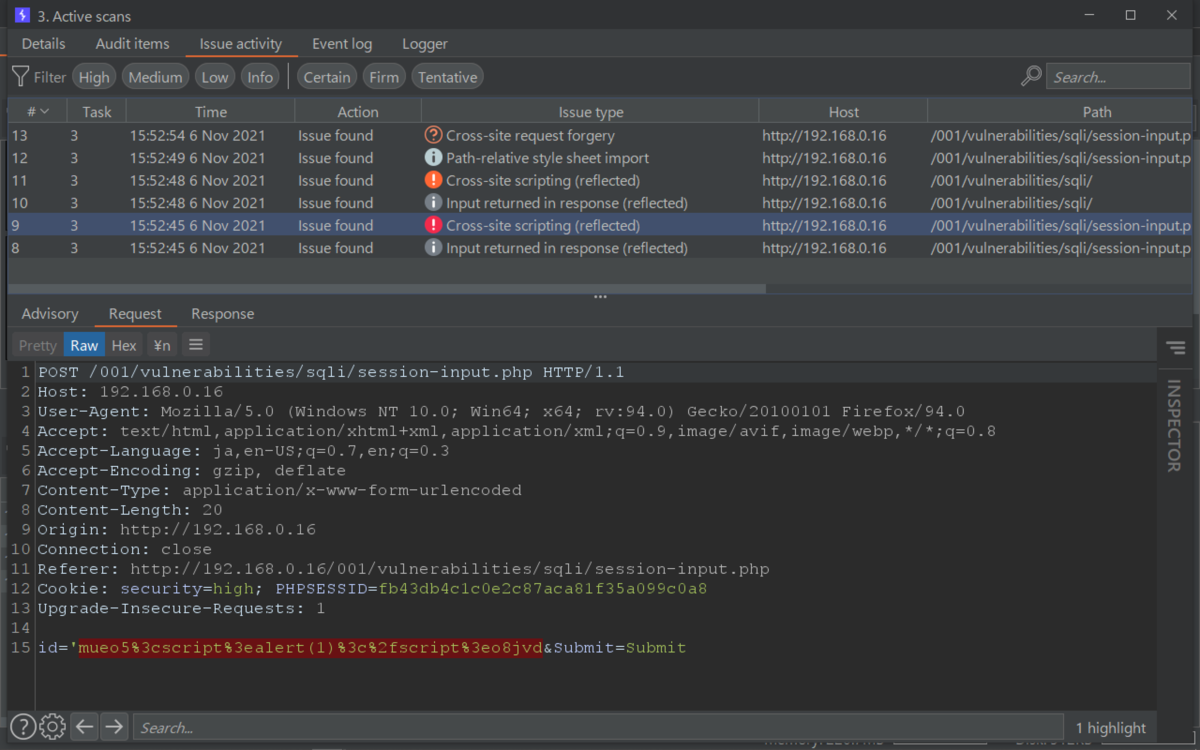Image resolution: width=1200 pixels, height=750 pixels.
Task: Select time 15:52:48 in row 11
Action: [x=198, y=180]
